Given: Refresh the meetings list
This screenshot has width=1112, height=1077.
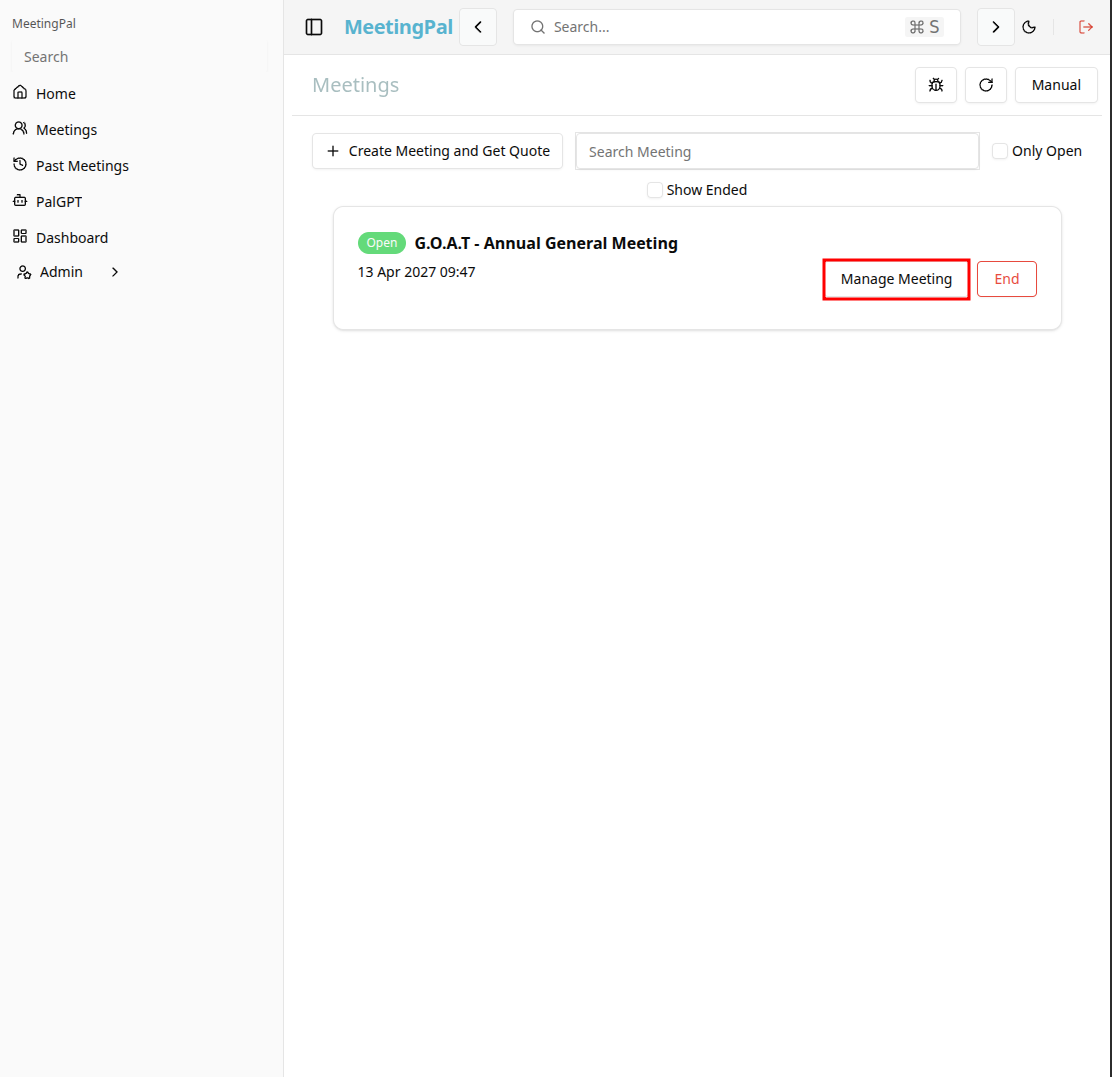Looking at the screenshot, I should click(x=985, y=85).
